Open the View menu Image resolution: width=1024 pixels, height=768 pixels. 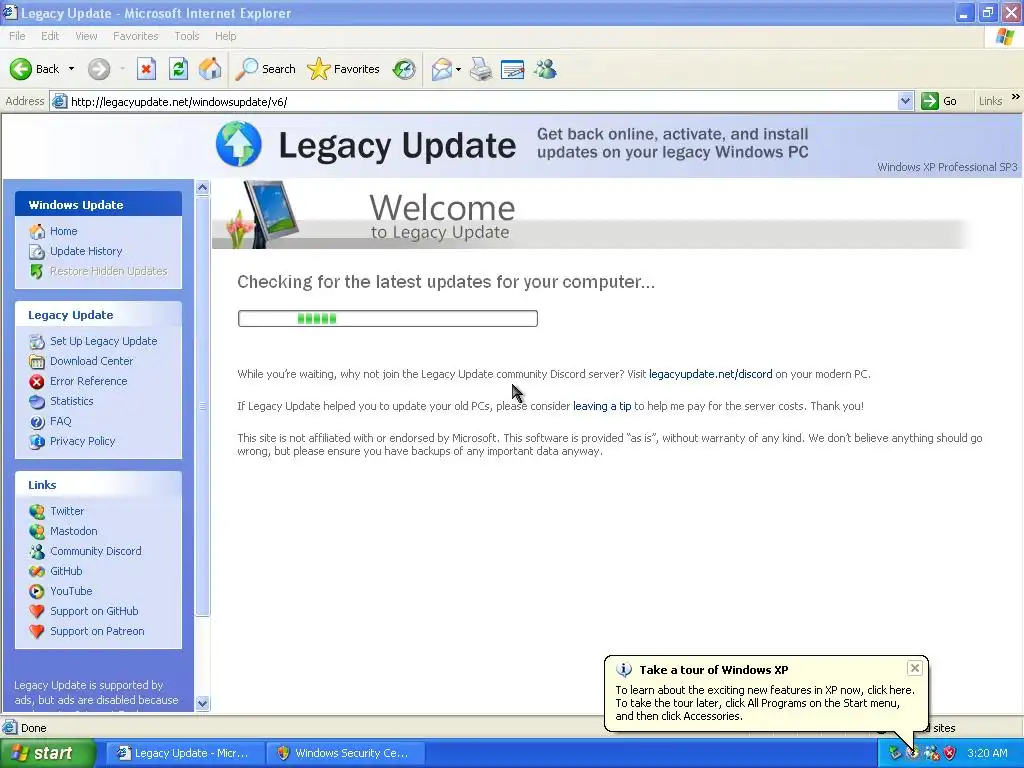click(x=86, y=36)
